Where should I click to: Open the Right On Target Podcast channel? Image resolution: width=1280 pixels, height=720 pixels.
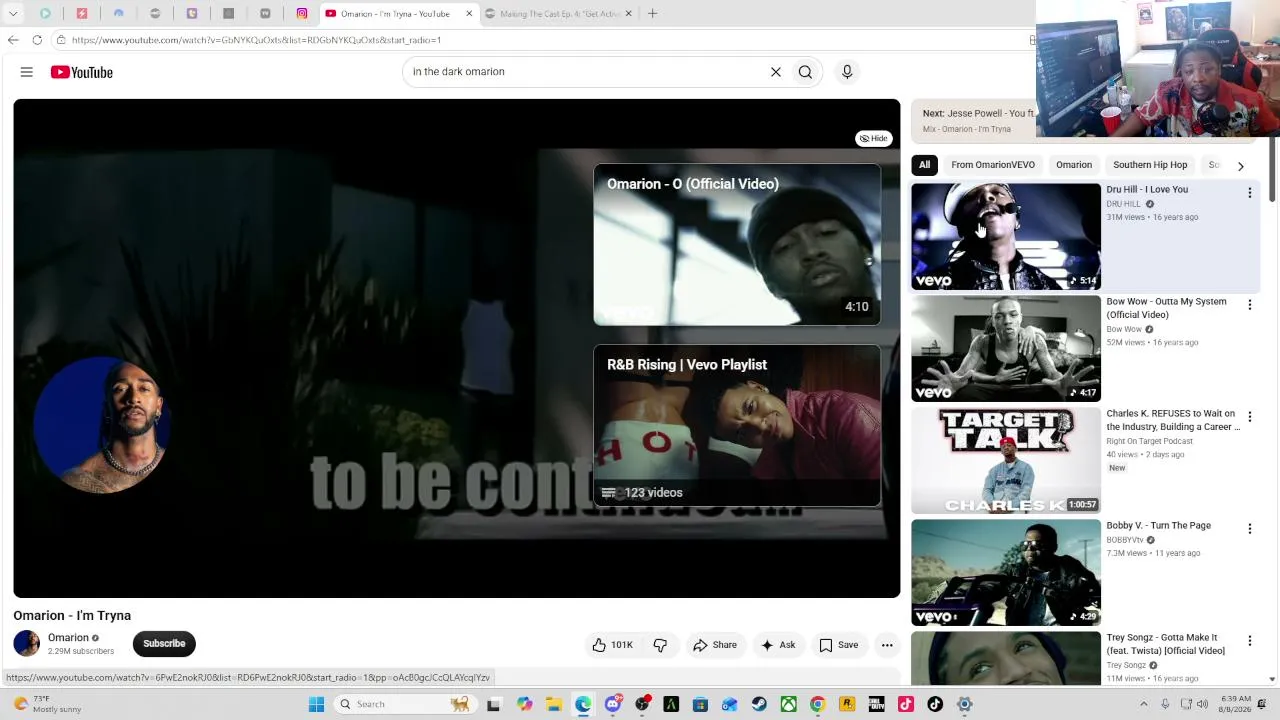pyautogui.click(x=1149, y=441)
